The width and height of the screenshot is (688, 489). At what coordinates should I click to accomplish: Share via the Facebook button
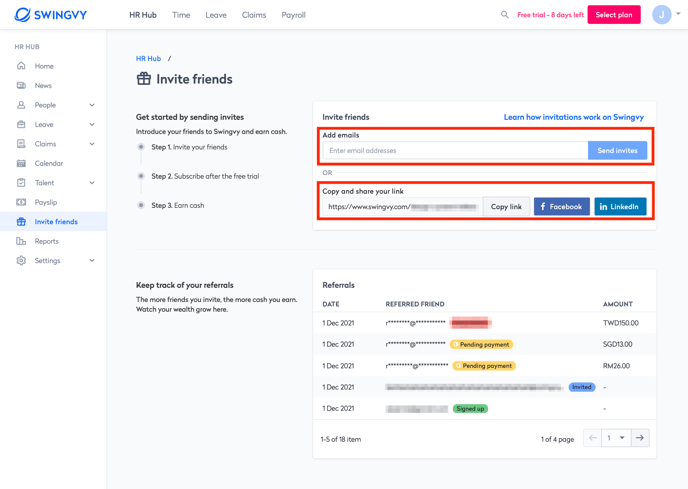tap(561, 207)
